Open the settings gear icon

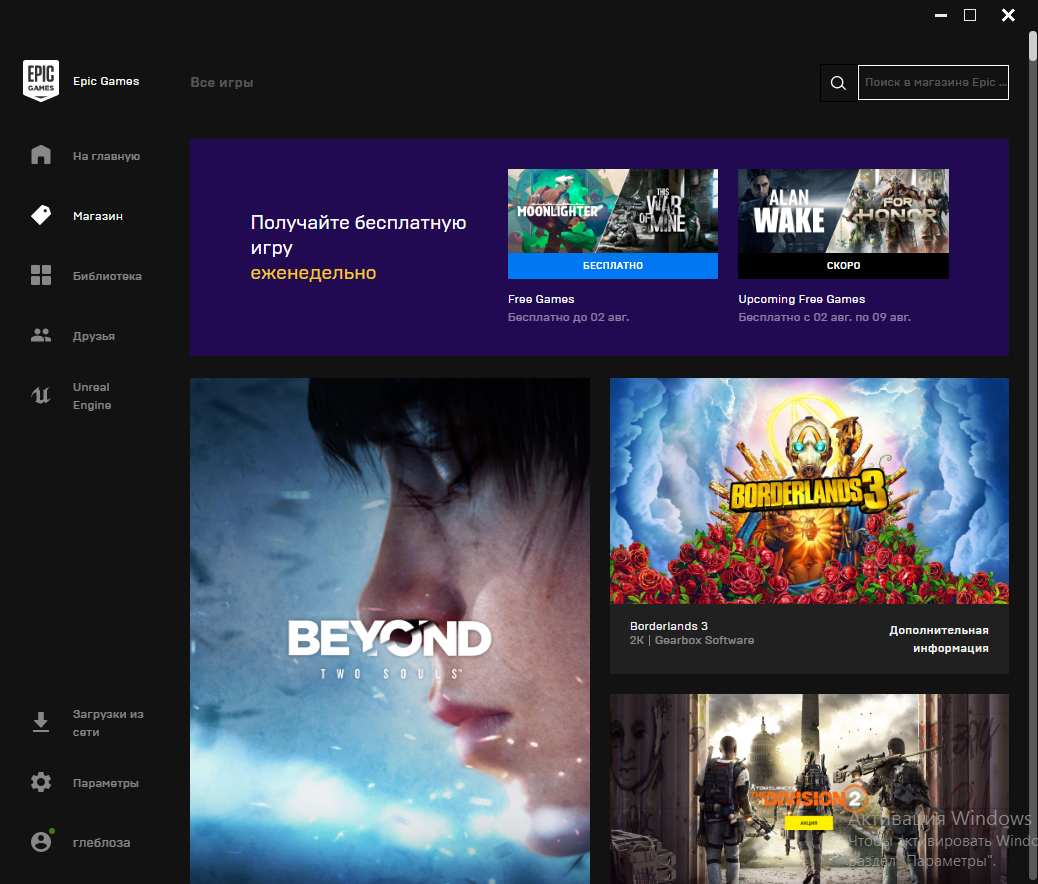coord(40,782)
